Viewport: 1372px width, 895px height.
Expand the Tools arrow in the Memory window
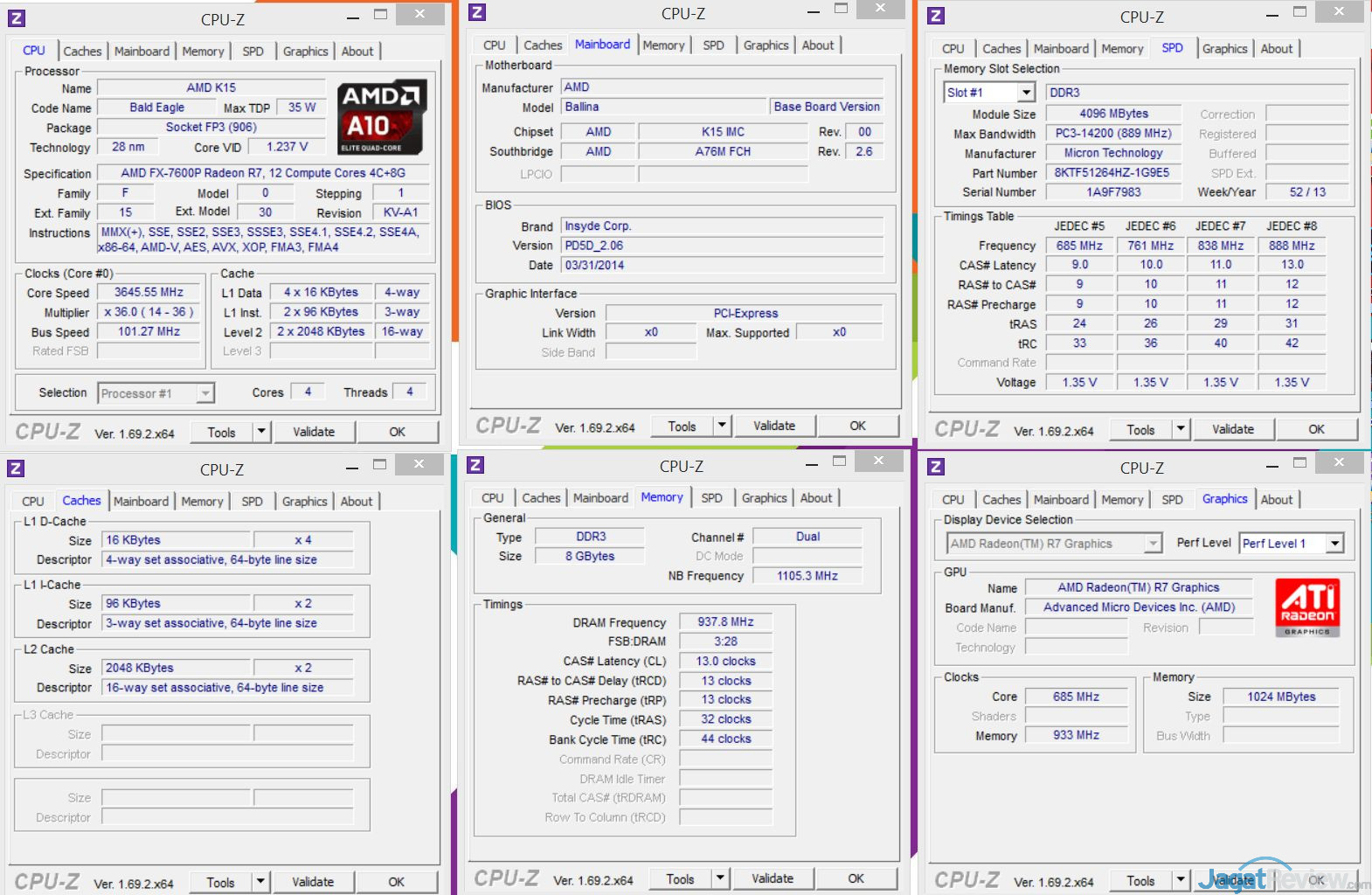pos(720,878)
